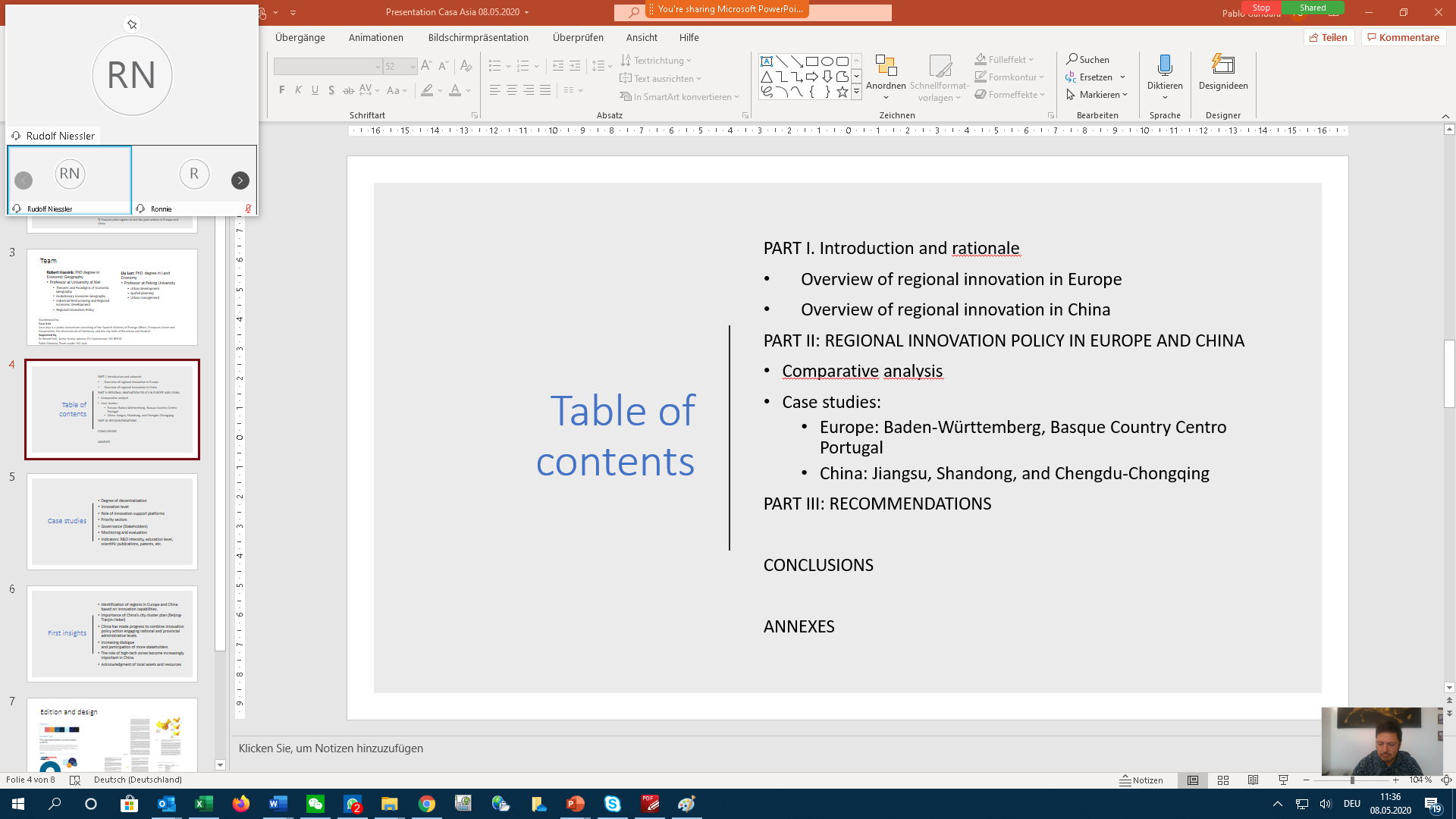Click the Diktieren microphone icon

pyautogui.click(x=1165, y=65)
